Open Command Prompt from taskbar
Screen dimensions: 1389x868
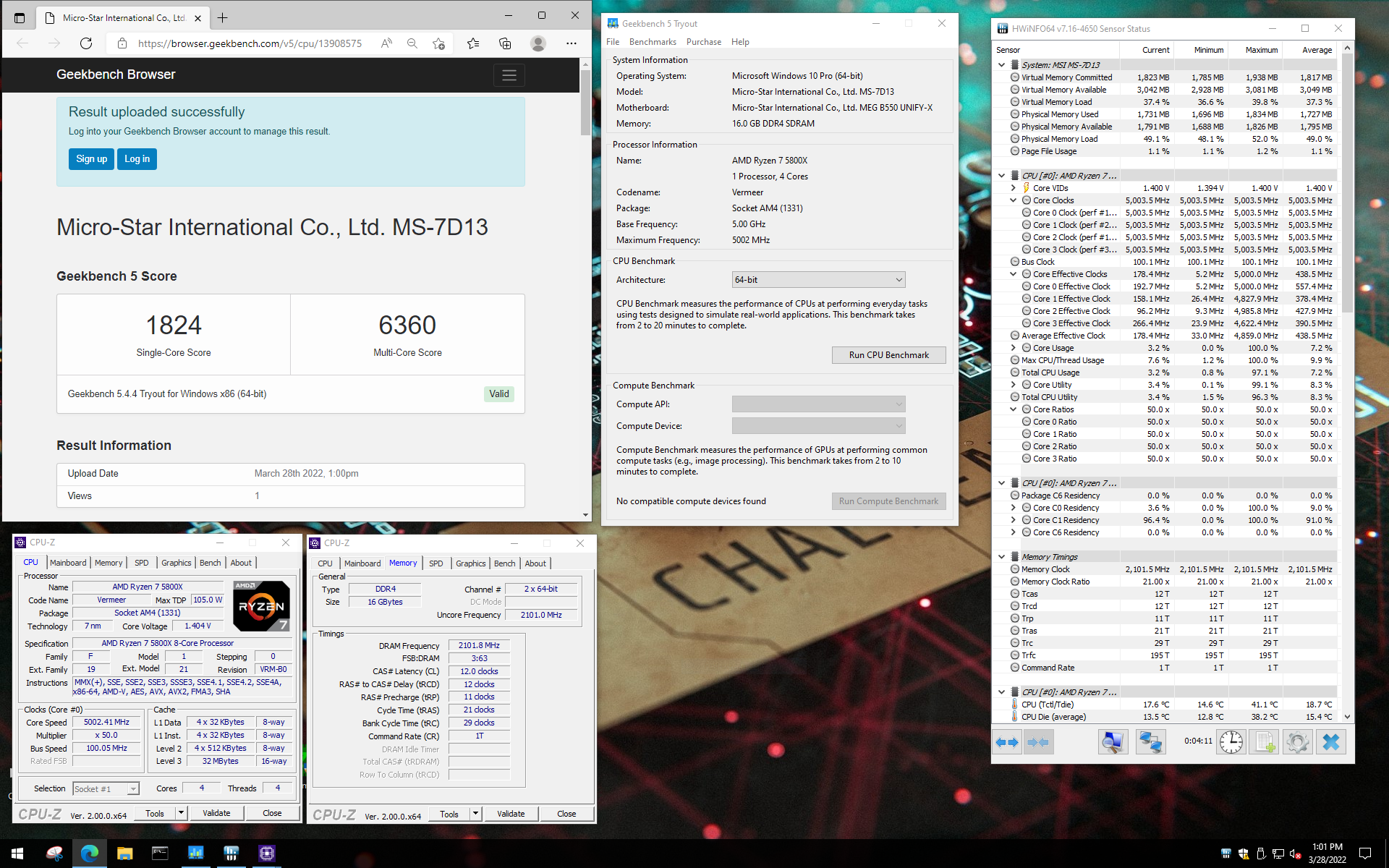[x=160, y=854]
